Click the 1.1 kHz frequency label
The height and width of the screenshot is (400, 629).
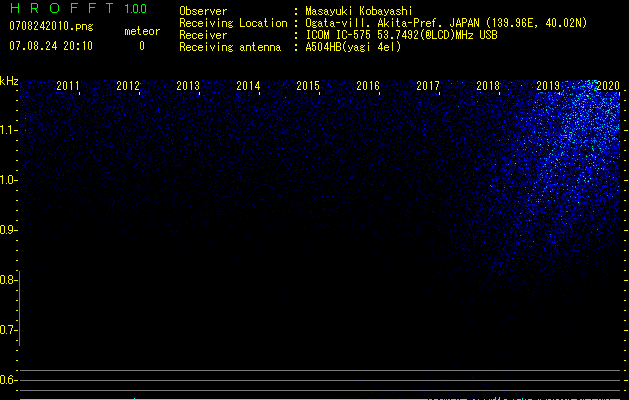tap(8, 130)
